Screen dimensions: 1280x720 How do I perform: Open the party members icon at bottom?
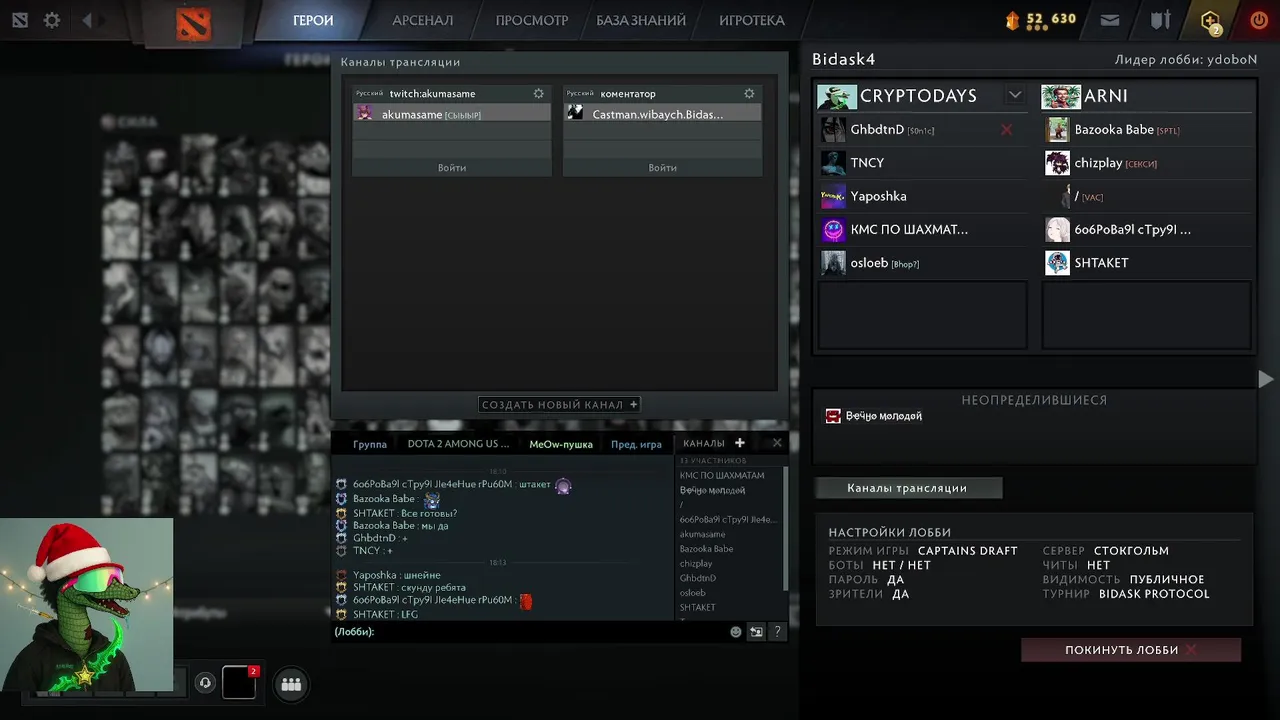(x=291, y=684)
